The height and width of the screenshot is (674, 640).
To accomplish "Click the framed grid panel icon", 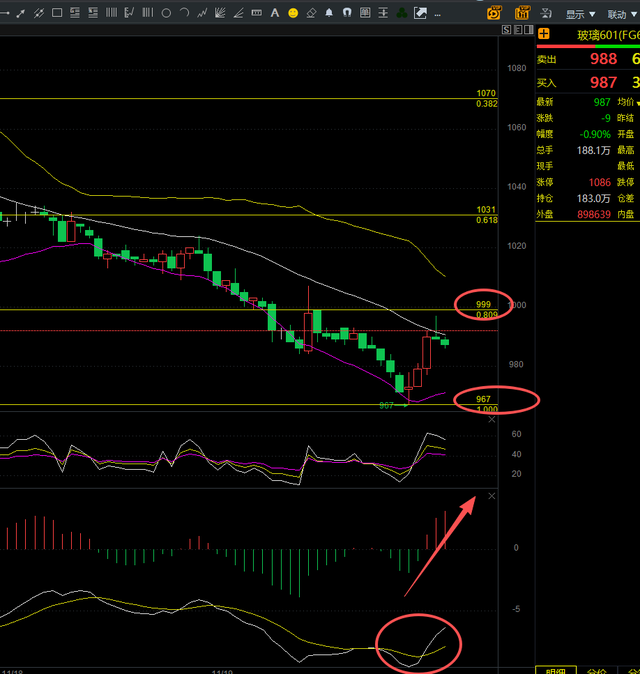I will tap(365, 13).
